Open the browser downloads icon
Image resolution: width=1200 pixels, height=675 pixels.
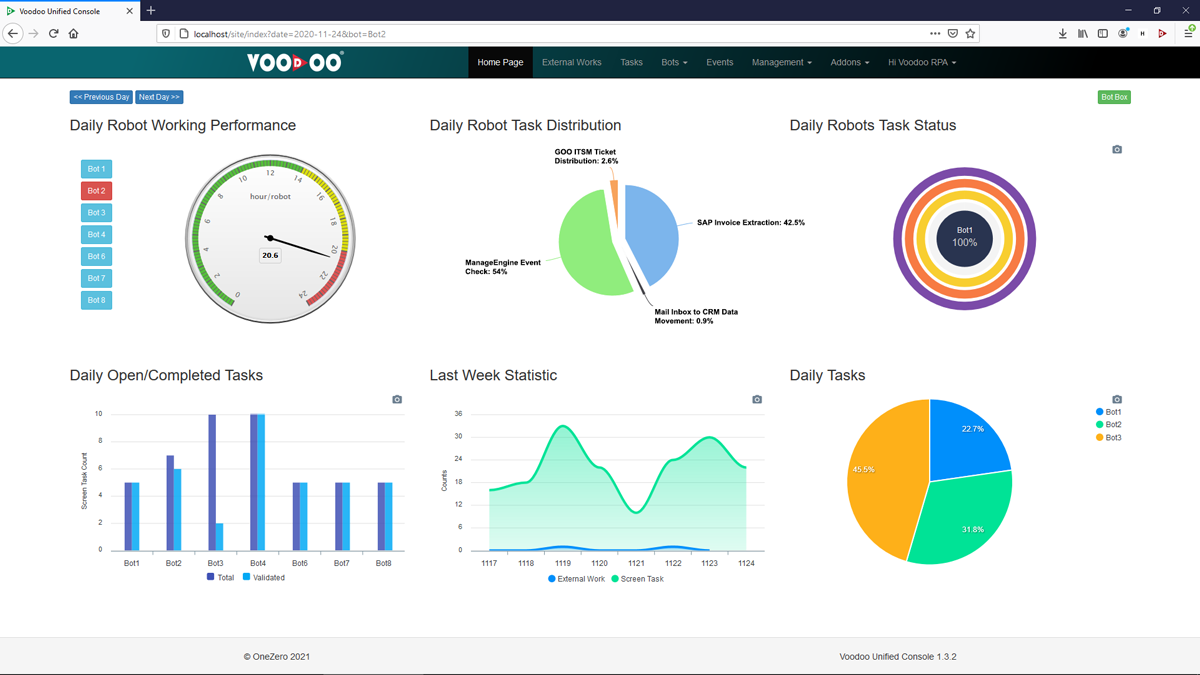pyautogui.click(x=1062, y=34)
